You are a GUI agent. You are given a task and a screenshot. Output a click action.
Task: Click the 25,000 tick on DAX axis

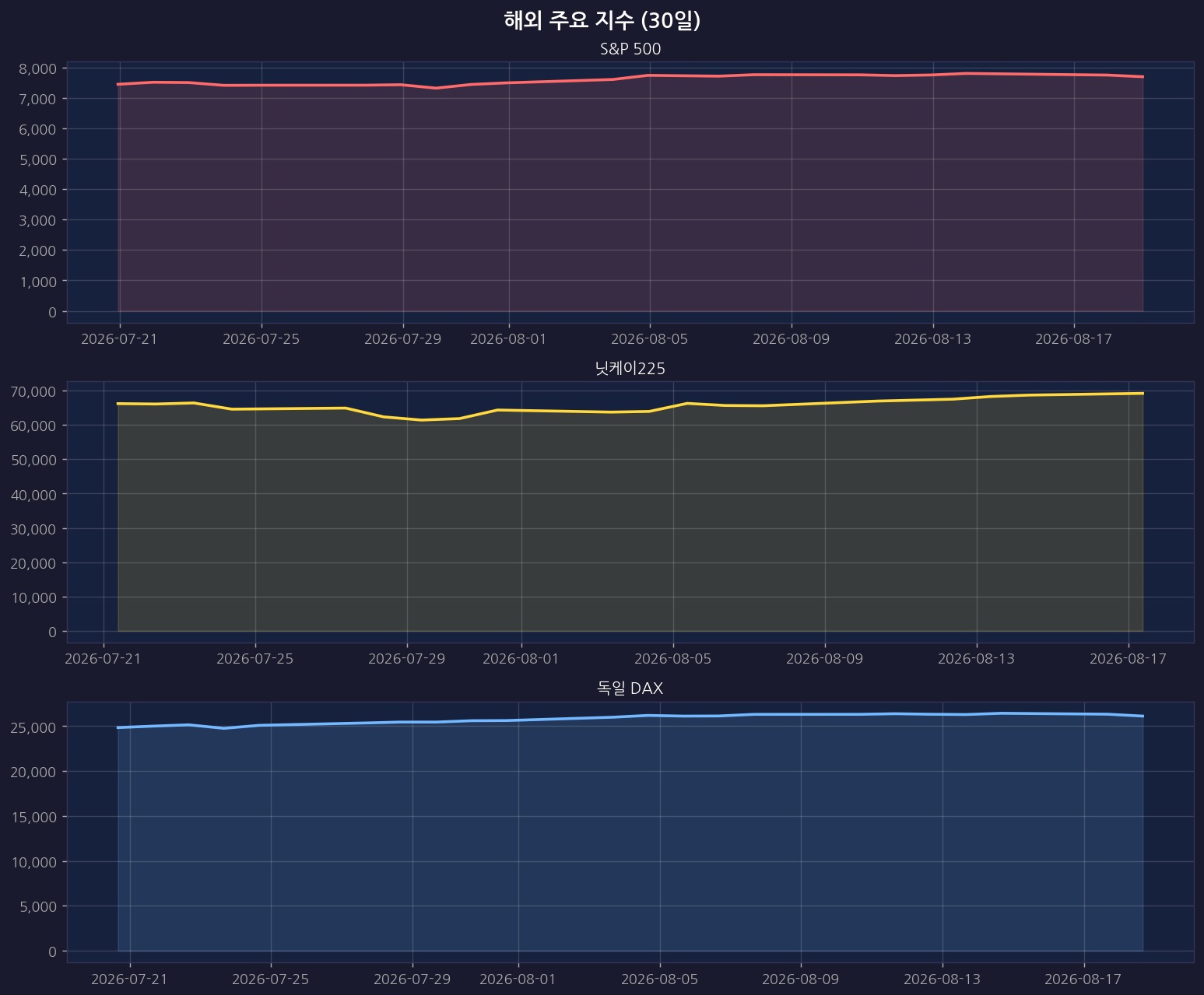[35, 727]
